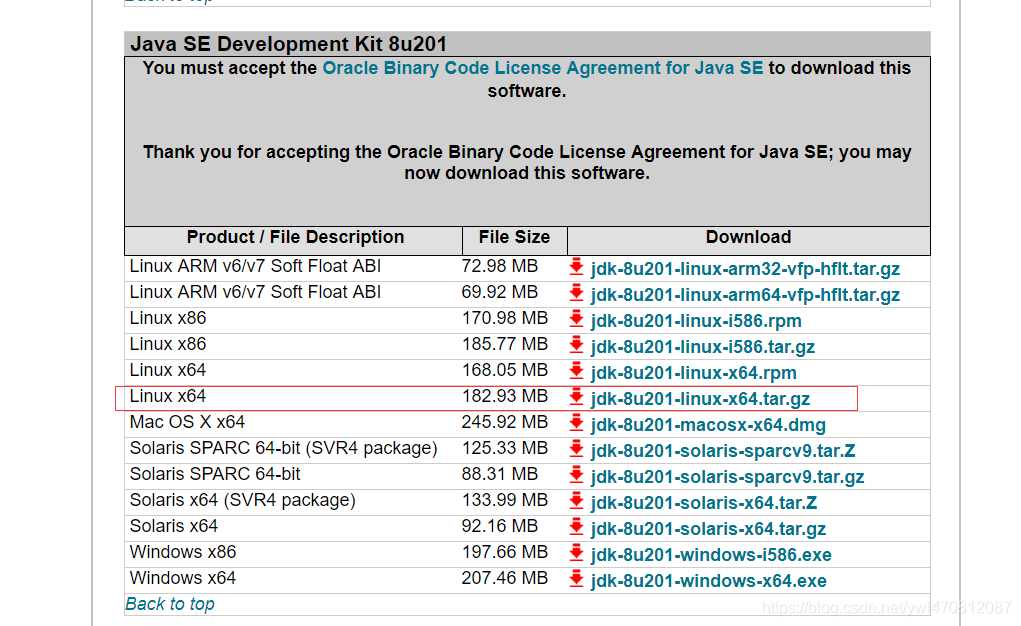Image resolution: width=1021 pixels, height=626 pixels.
Task: Click the Product / File Description column header
Action: point(295,237)
